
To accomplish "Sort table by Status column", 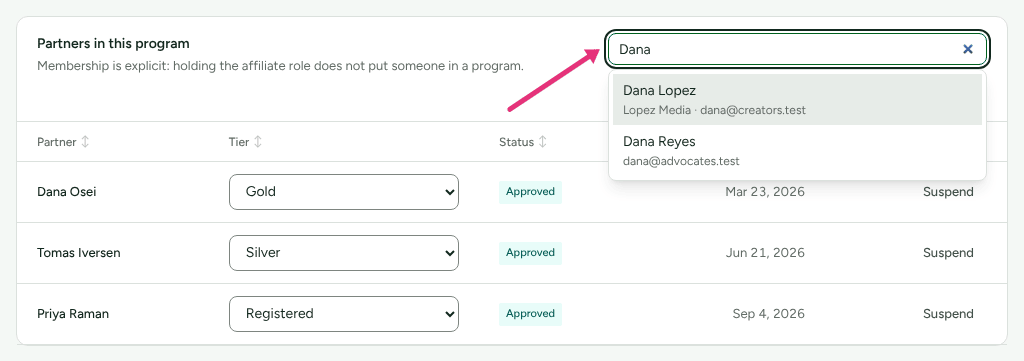I will tap(523, 142).
